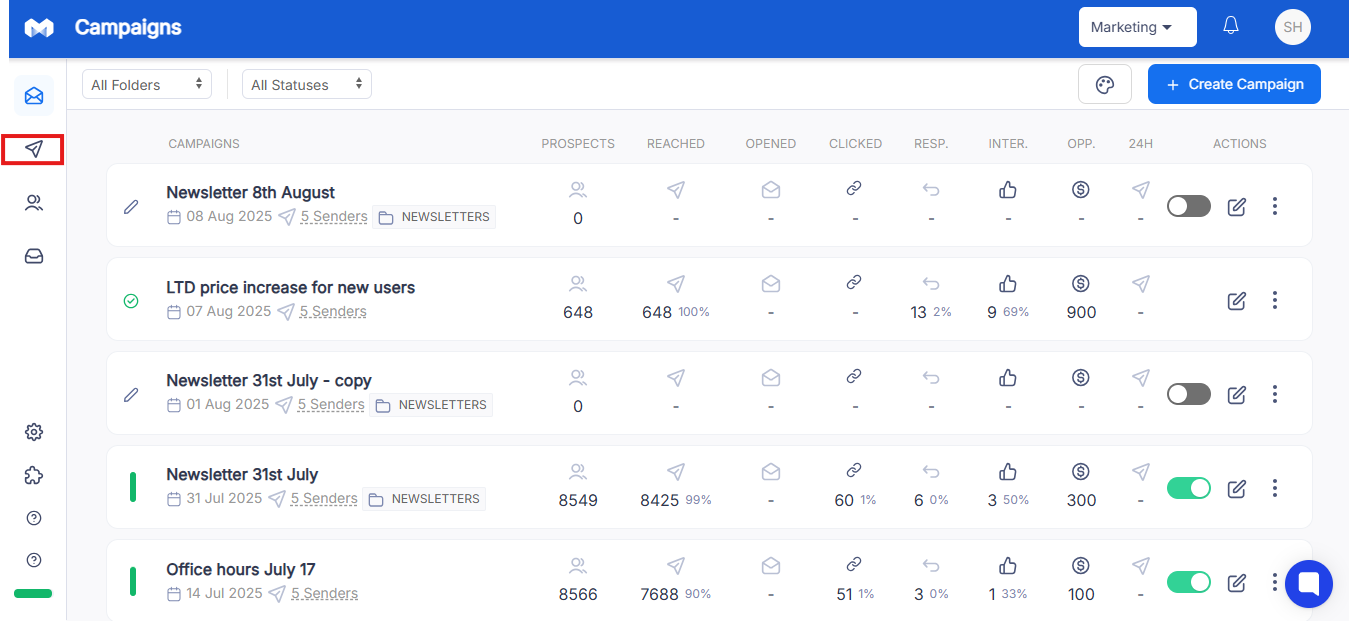Open more options for LTD price increase
This screenshot has height=621, width=1349.
[x=1275, y=300]
